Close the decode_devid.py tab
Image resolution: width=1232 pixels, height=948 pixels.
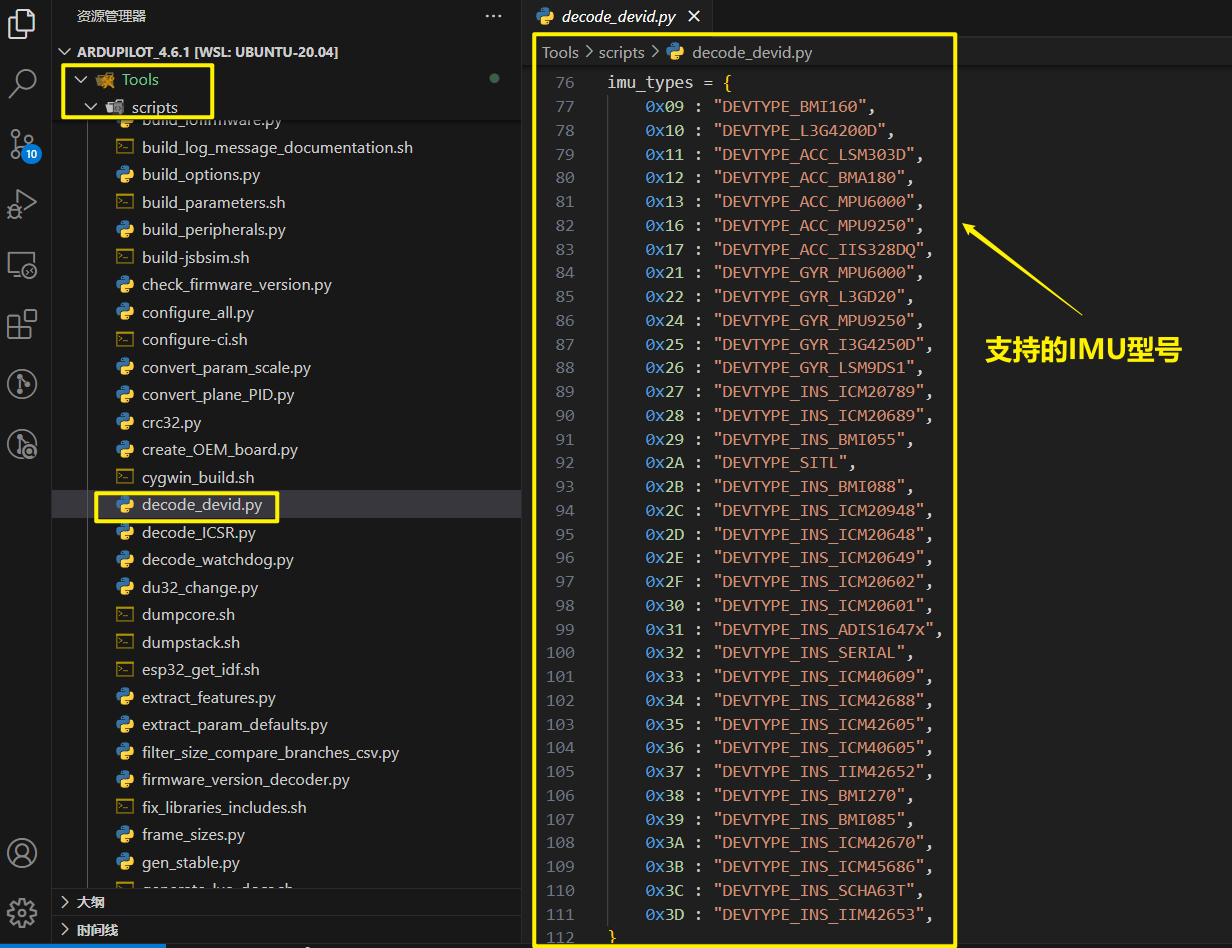694,16
